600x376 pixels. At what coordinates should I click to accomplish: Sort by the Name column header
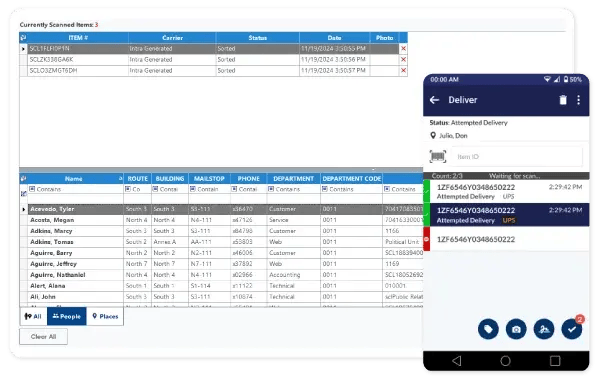[73, 179]
